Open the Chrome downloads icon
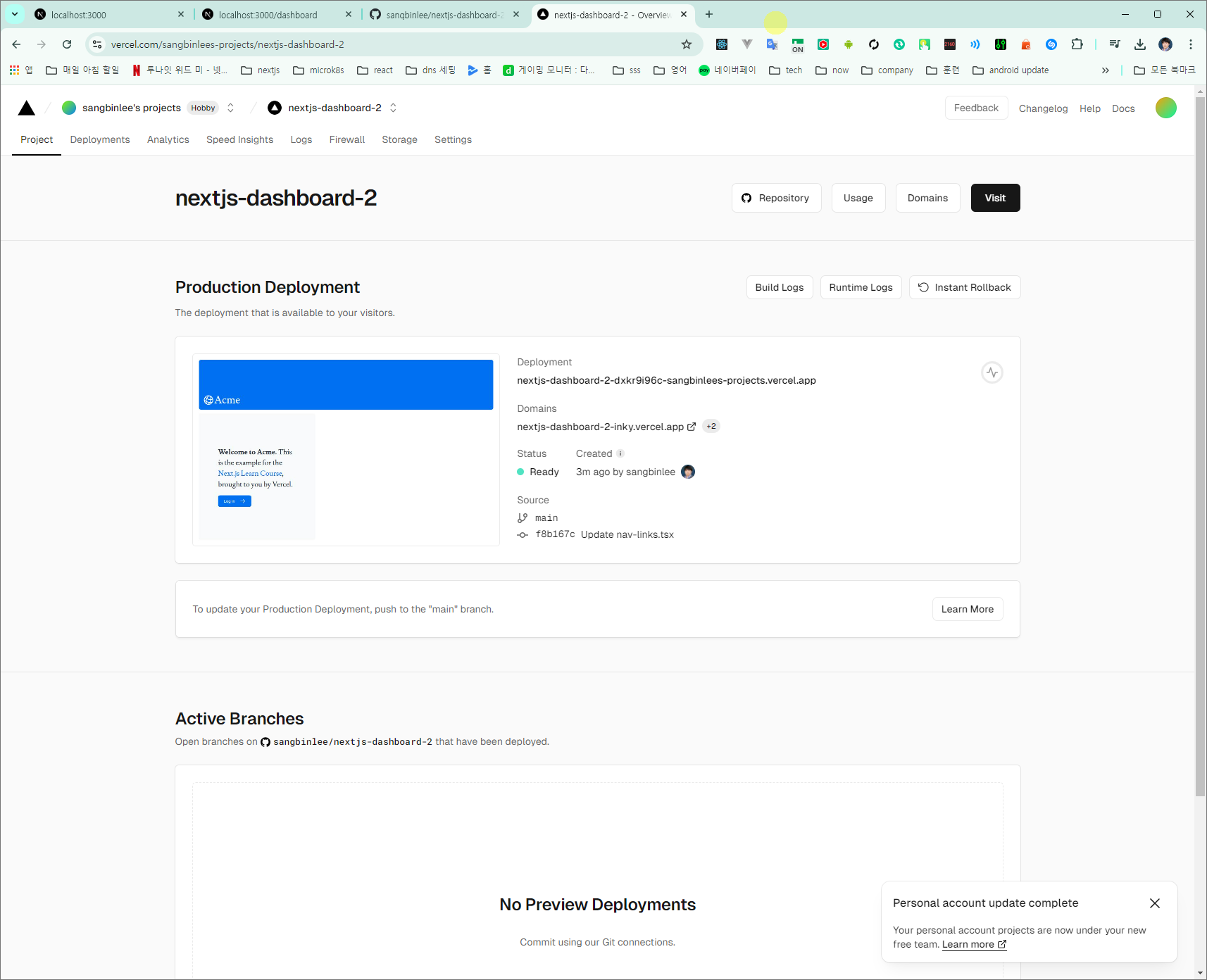This screenshot has width=1207, height=980. tap(1140, 44)
